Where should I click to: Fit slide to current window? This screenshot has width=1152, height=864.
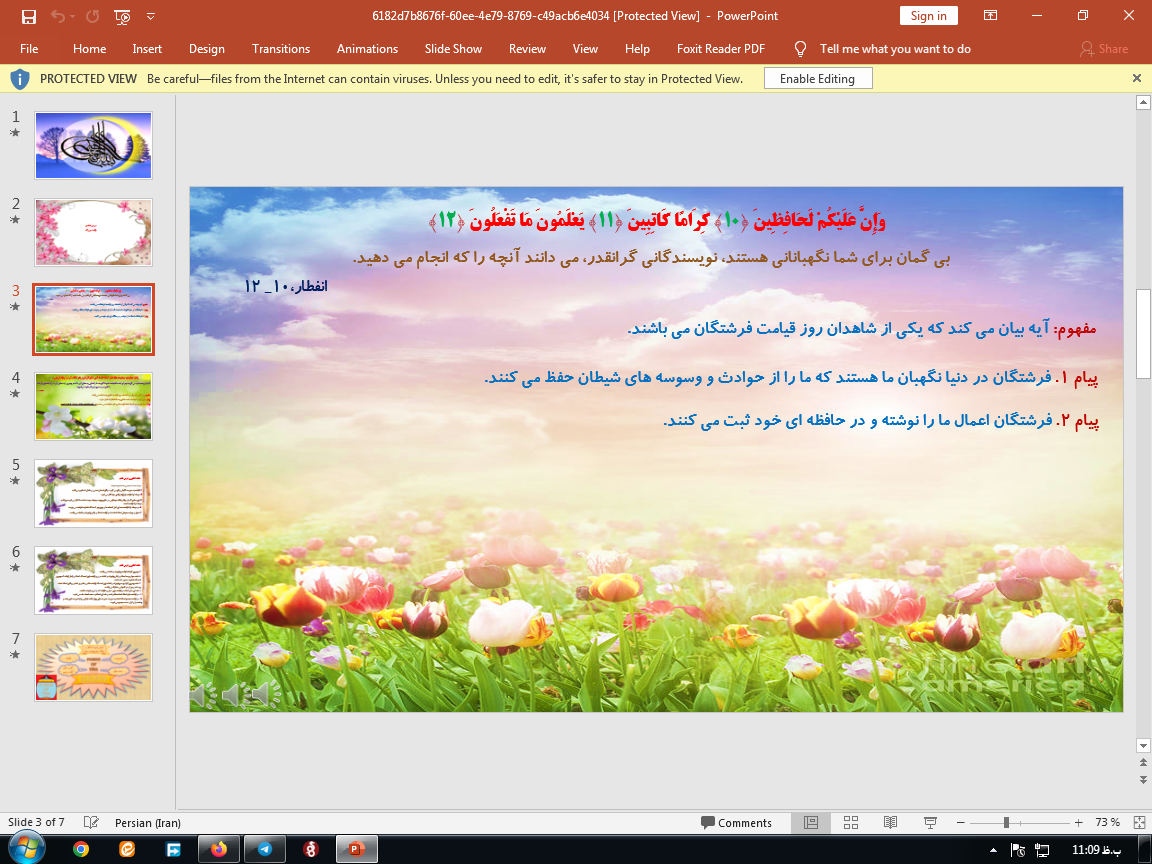pyautogui.click(x=1139, y=822)
